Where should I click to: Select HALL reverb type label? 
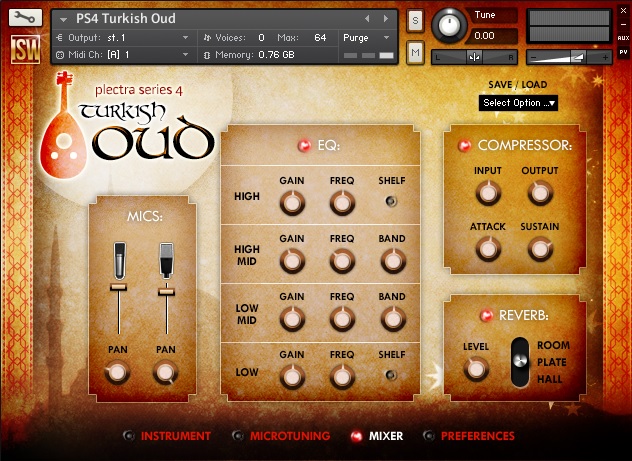(x=549, y=379)
